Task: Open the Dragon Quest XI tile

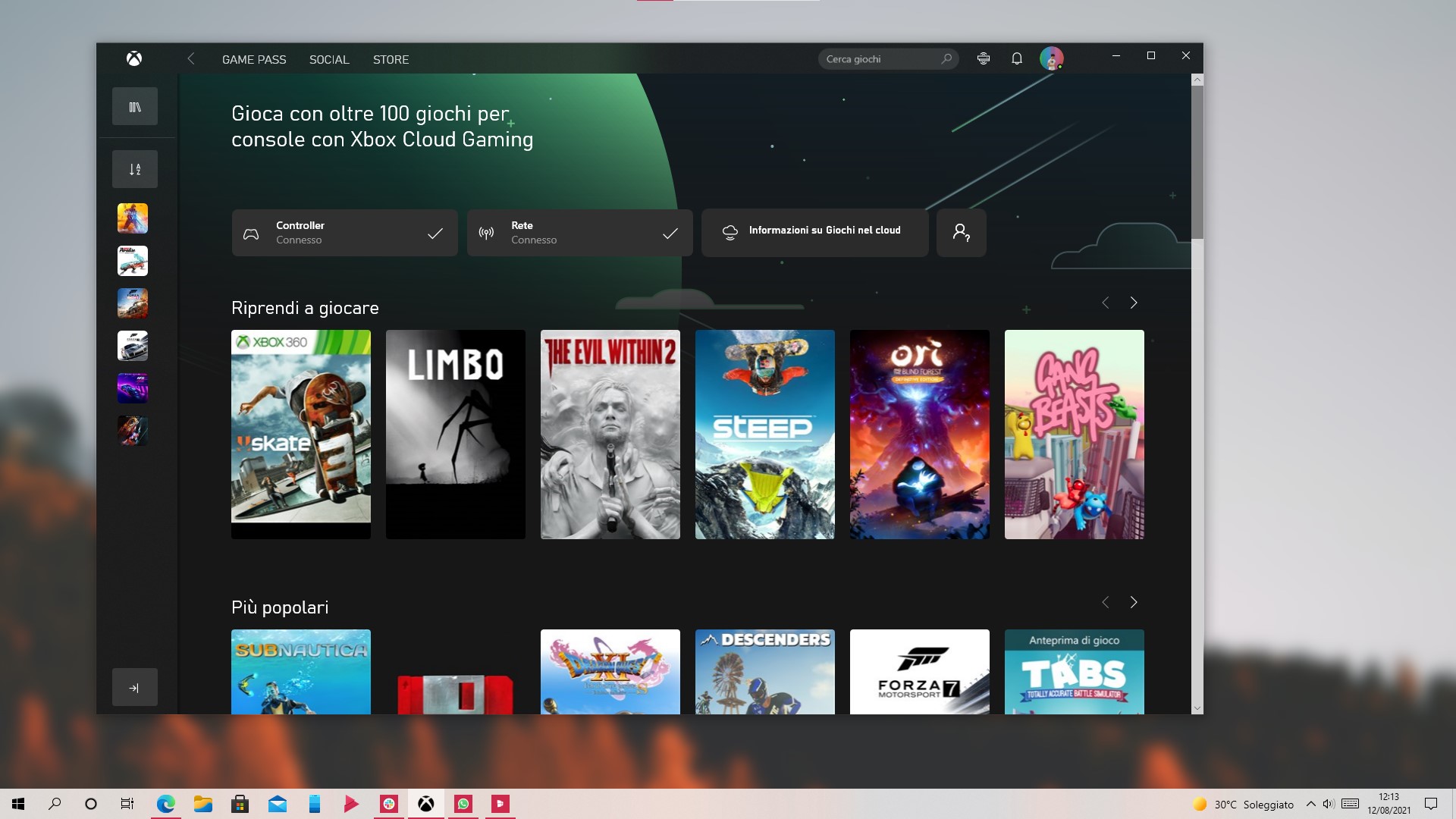Action: click(x=610, y=672)
